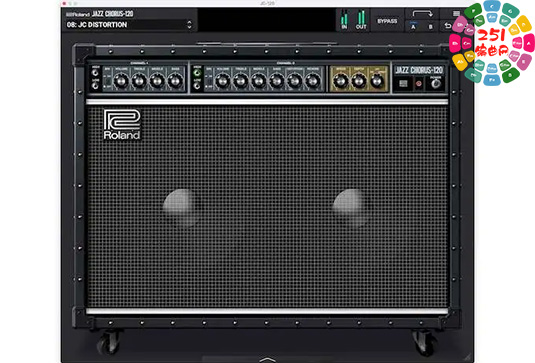Toggle the amp POWER switch
Image resolution: width=535 pixels, height=363 pixels.
[x=435, y=84]
